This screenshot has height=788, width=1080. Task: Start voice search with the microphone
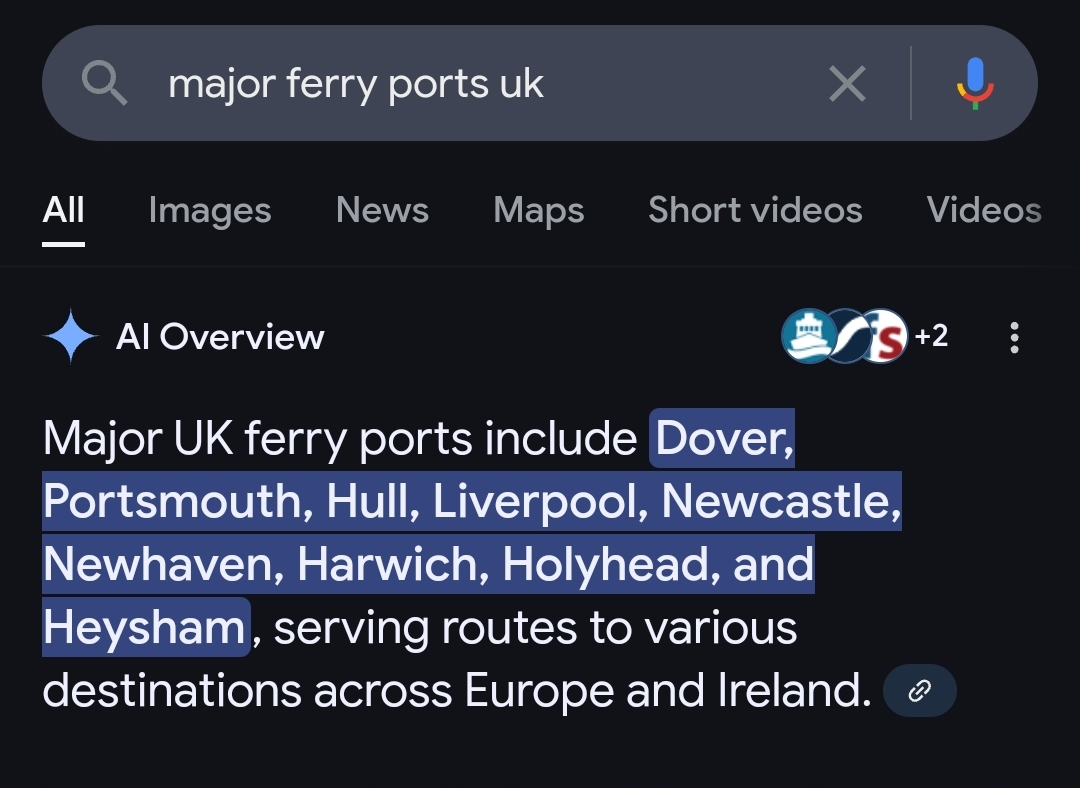tap(975, 84)
